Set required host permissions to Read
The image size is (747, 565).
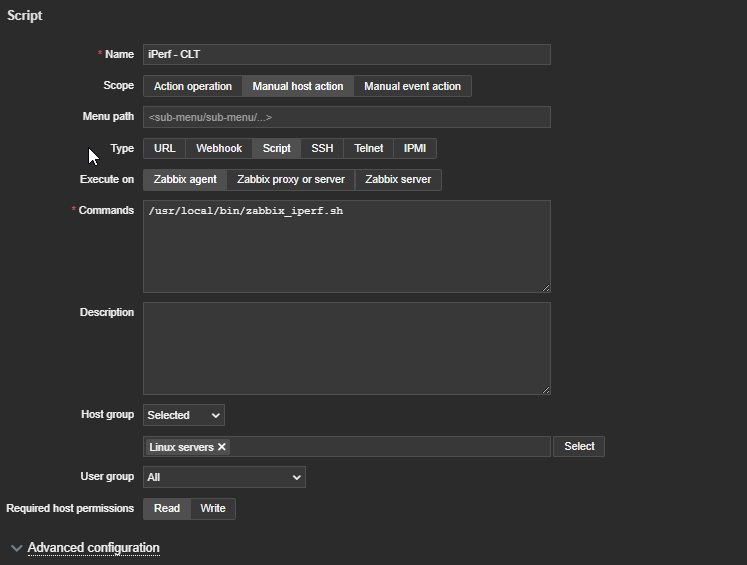(x=167, y=508)
